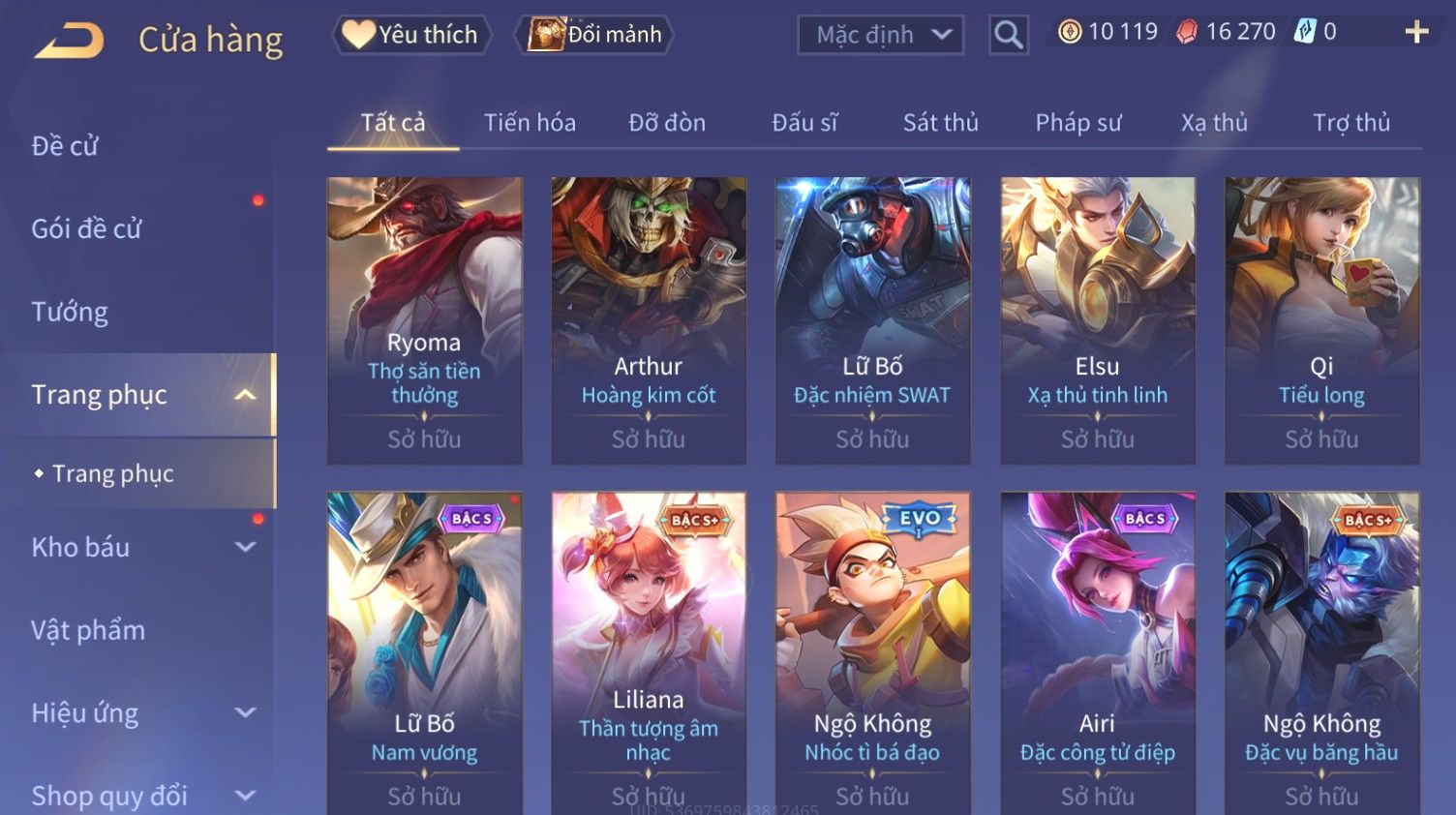Screen dimensions: 1456x815
Task: Tap the golden back arrow icon
Action: pyautogui.click(x=70, y=41)
